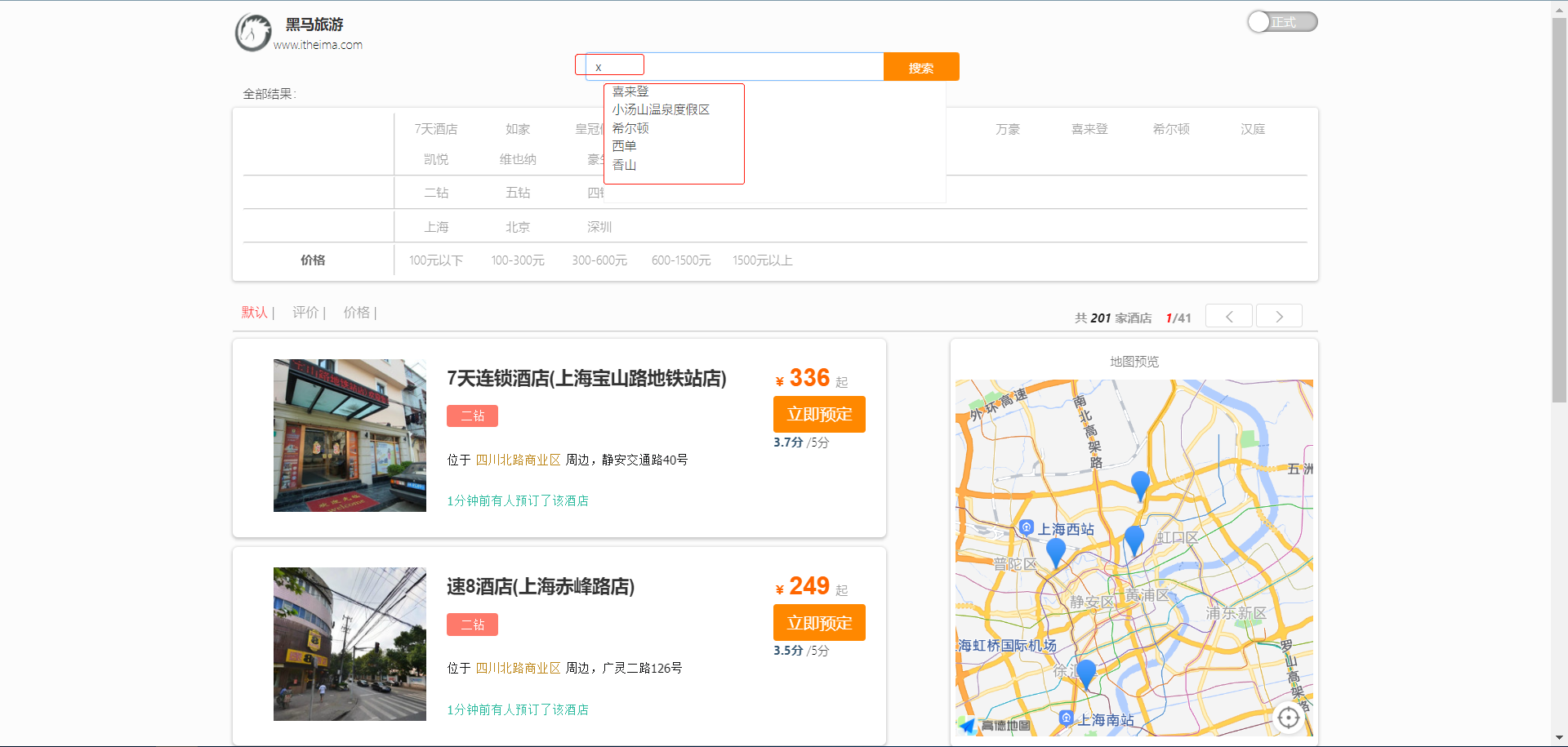Click scrollbar up arrow at top
Image resolution: width=1568 pixels, height=747 pixels.
pyautogui.click(x=1559, y=8)
